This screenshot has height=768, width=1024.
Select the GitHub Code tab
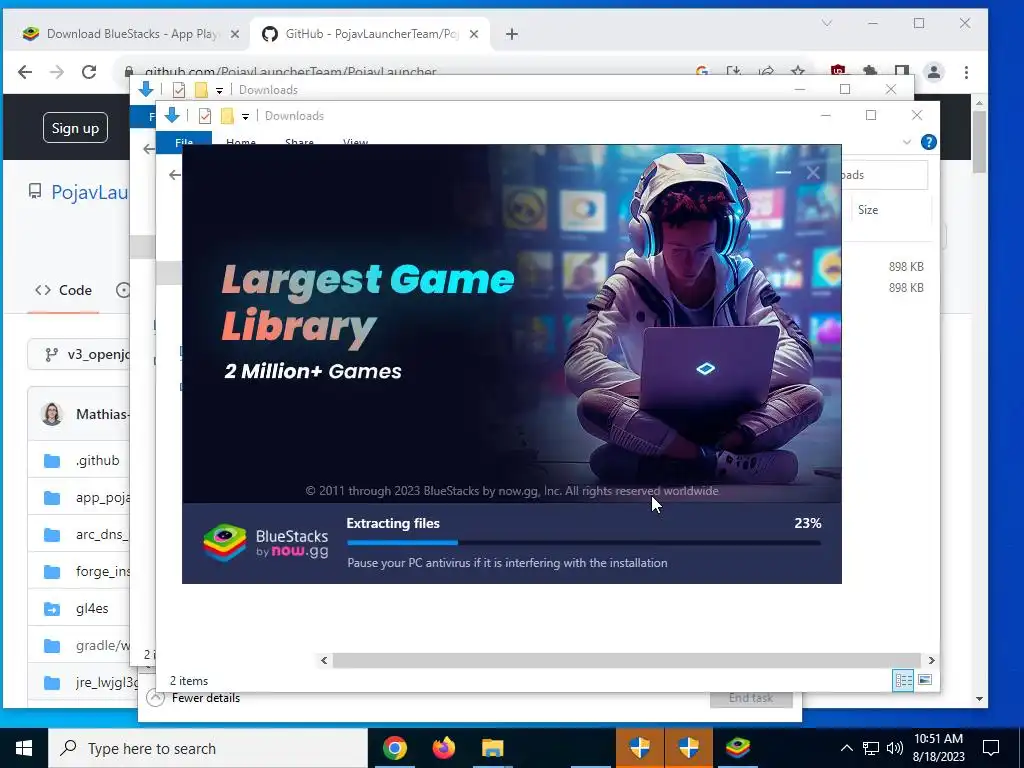pyautogui.click(x=63, y=290)
